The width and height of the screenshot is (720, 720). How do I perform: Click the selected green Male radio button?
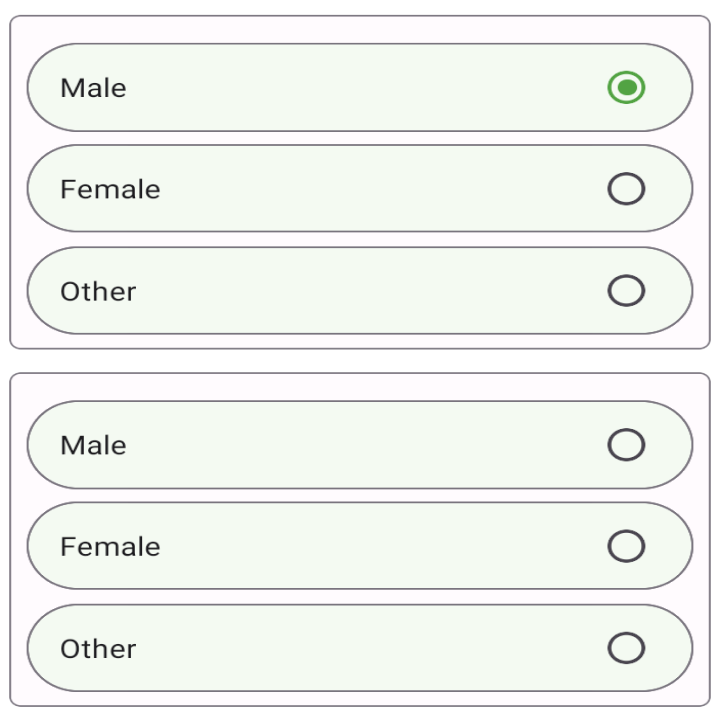pos(626,88)
